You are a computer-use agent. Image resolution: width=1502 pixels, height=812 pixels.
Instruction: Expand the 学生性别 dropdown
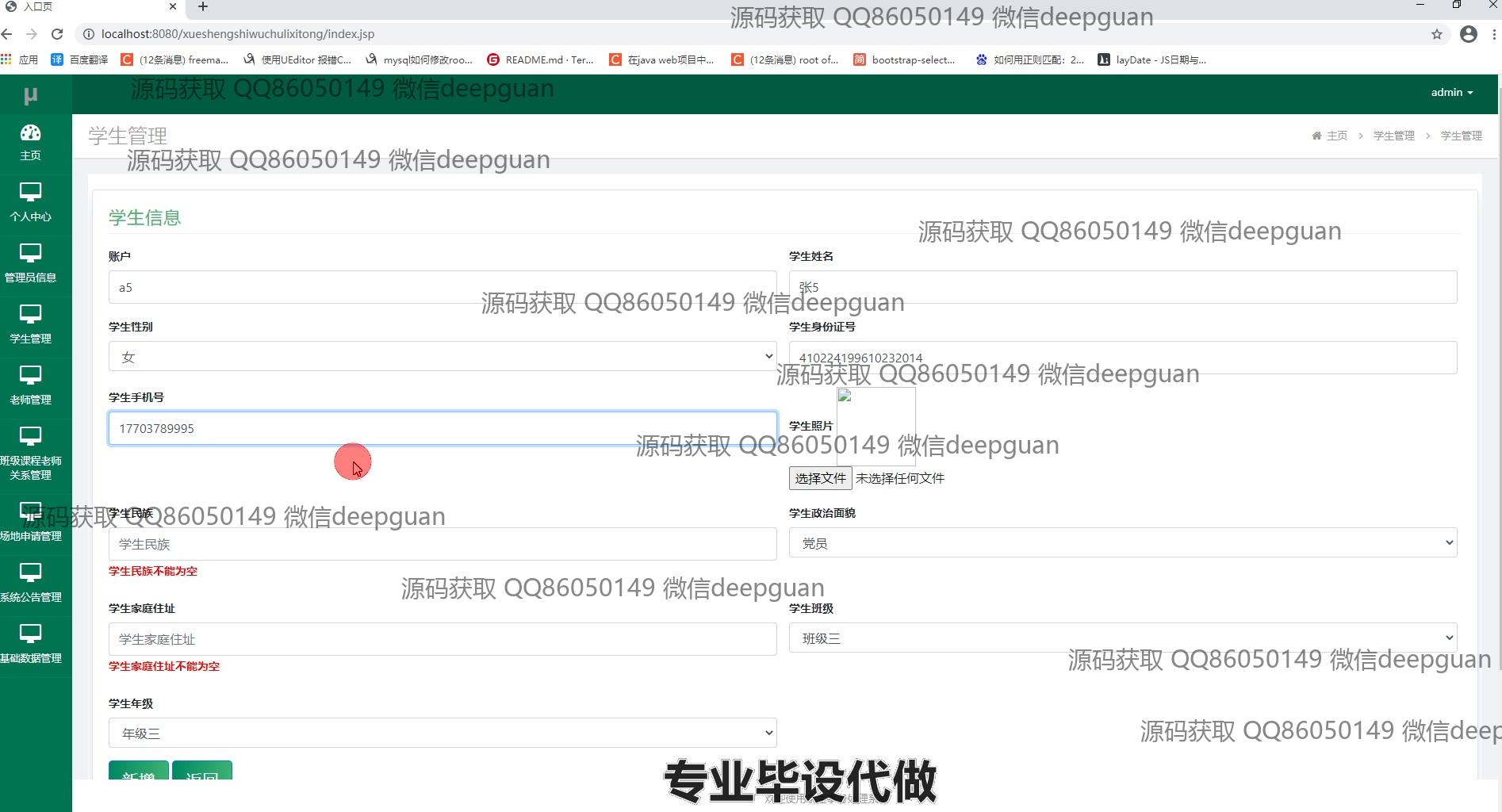coord(442,357)
